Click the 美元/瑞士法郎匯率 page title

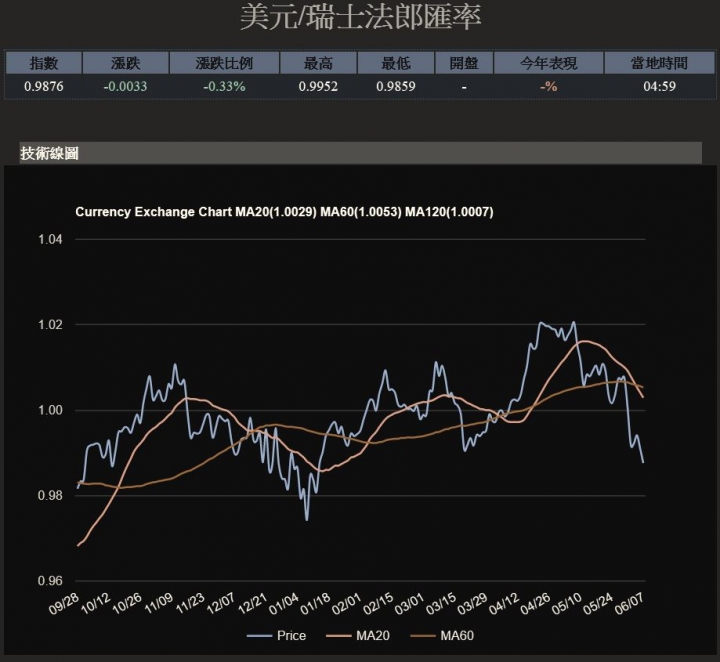point(360,17)
